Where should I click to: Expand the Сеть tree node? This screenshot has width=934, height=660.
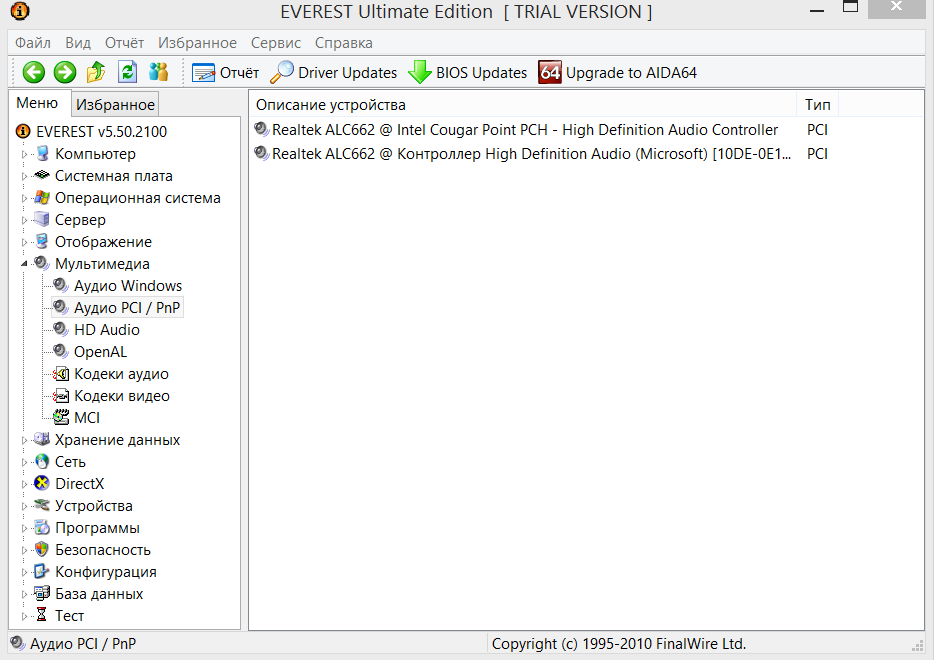[x=24, y=462]
